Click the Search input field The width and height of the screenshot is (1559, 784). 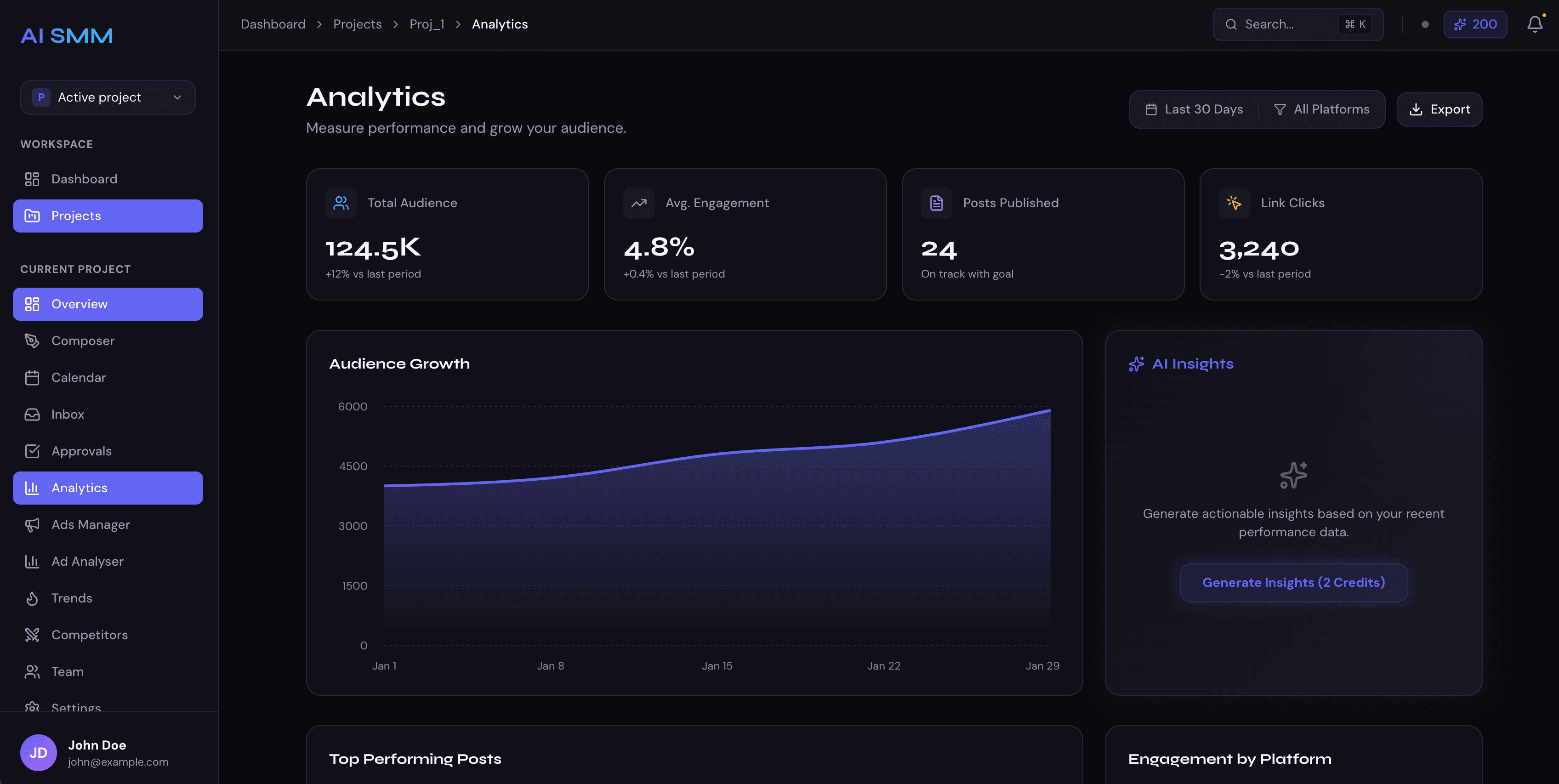tap(1297, 24)
